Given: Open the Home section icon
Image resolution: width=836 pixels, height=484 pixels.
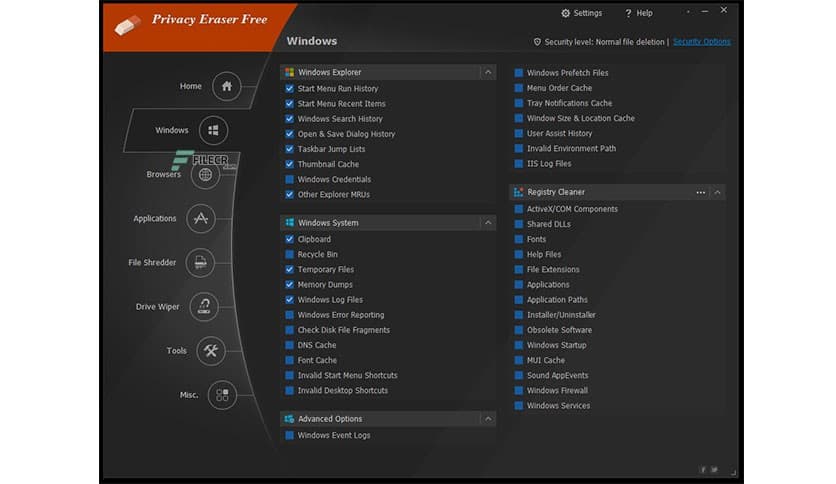Looking at the screenshot, I should point(227,86).
